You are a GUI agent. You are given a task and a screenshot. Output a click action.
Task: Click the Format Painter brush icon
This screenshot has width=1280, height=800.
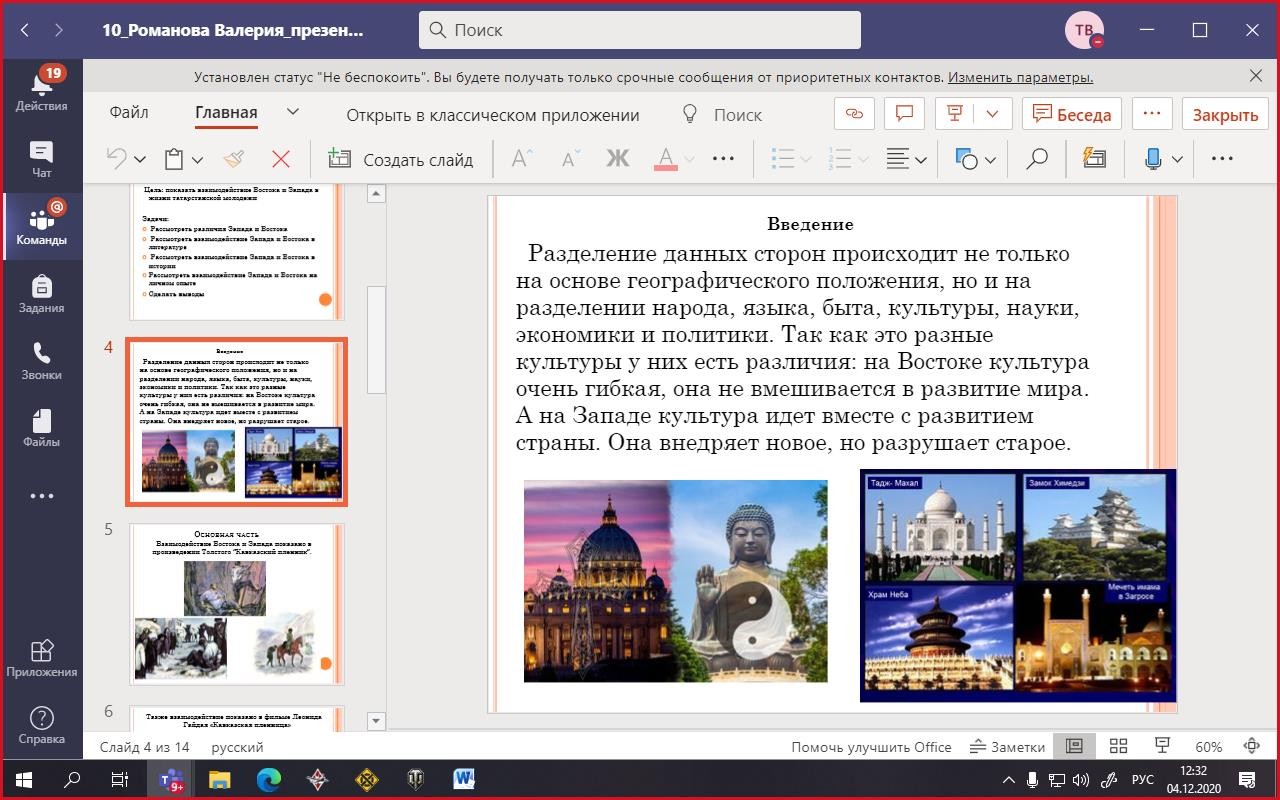[234, 159]
